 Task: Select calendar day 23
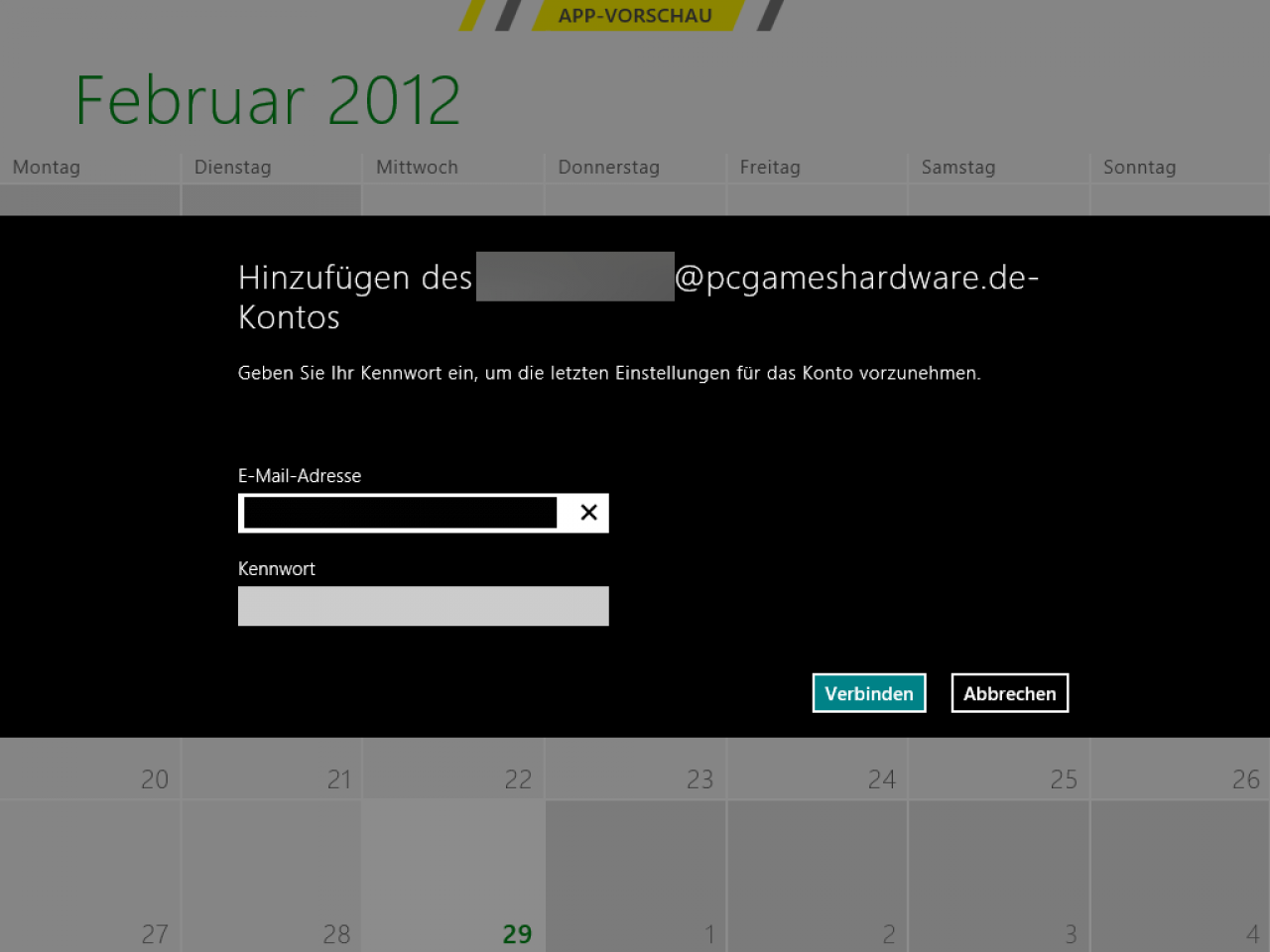636,769
